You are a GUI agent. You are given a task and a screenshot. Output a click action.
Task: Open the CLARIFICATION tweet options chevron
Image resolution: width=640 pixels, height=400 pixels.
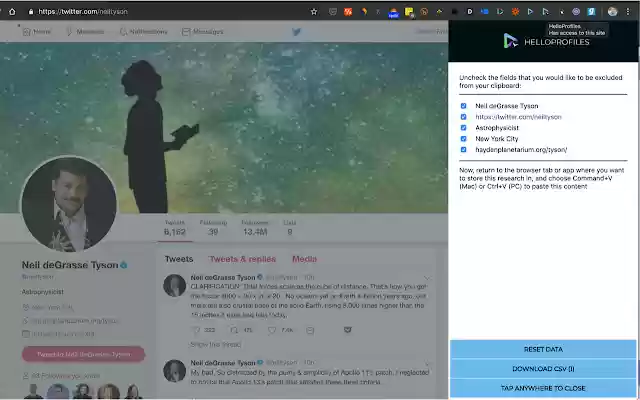427,278
